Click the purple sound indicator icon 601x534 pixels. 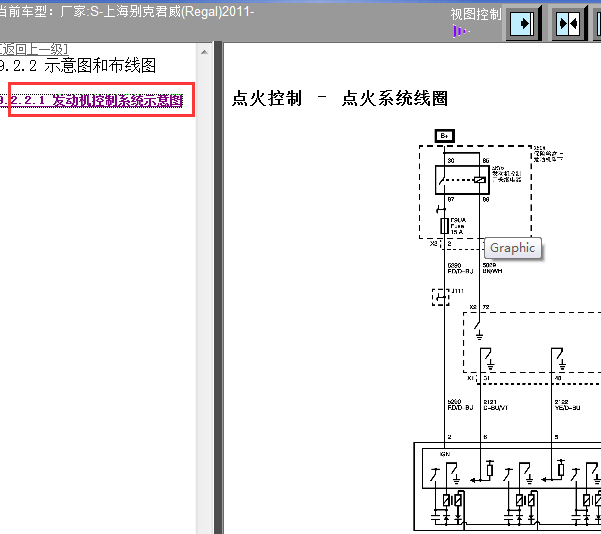pyautogui.click(x=460, y=31)
